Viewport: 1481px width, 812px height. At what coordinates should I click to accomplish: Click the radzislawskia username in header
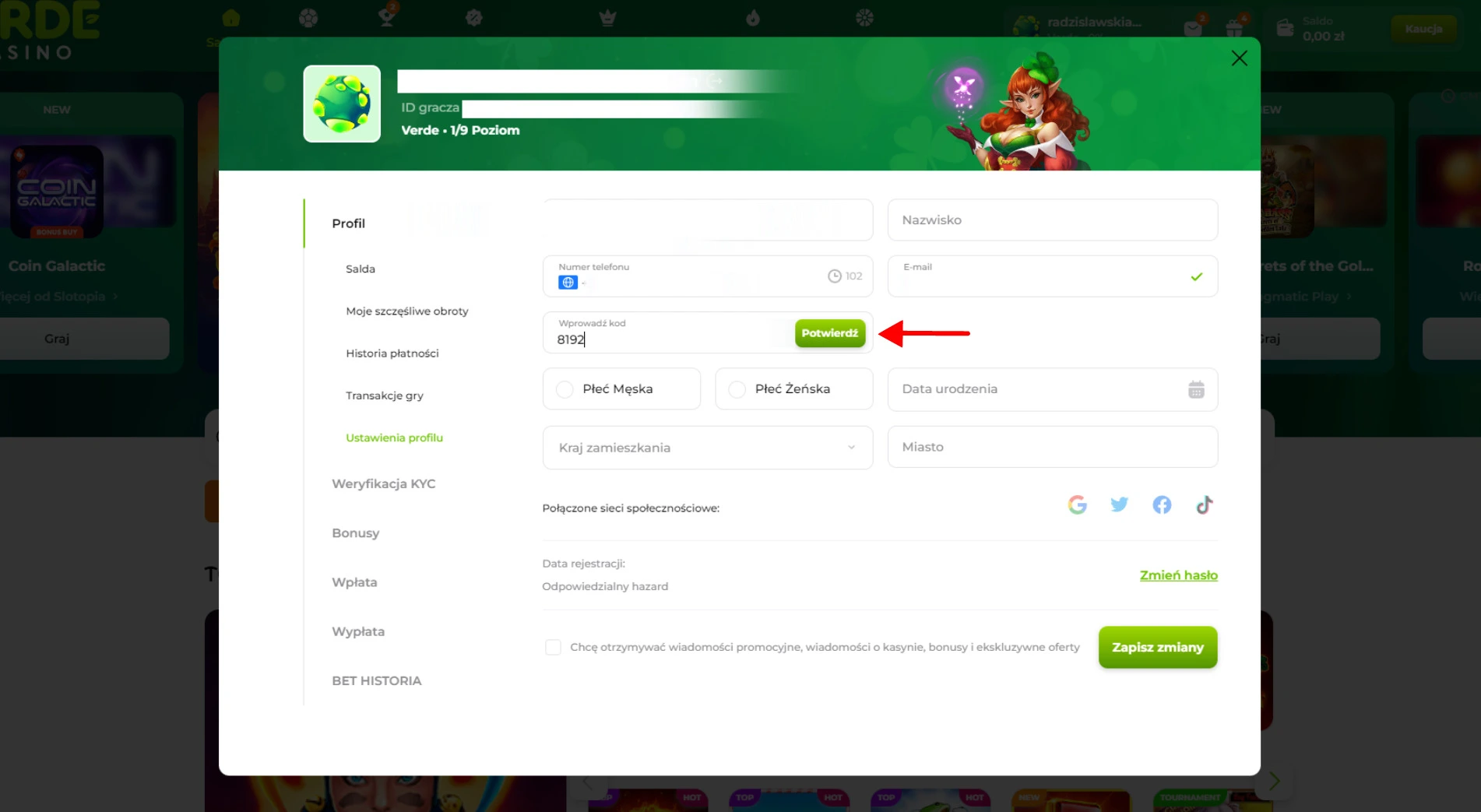click(x=1094, y=22)
